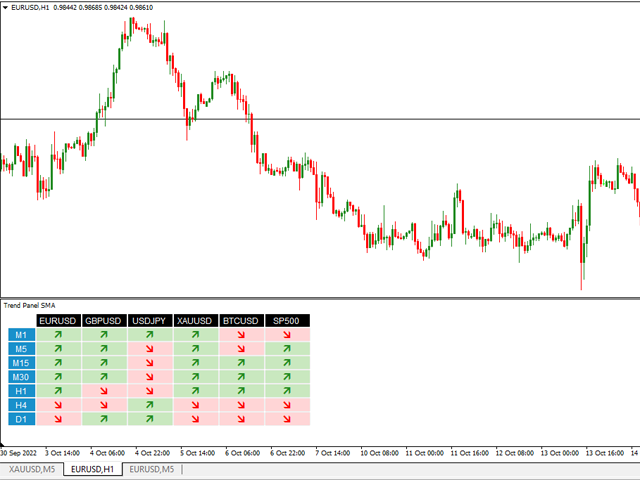Click EURUSD H4 down-trend arrow

click(x=58, y=405)
